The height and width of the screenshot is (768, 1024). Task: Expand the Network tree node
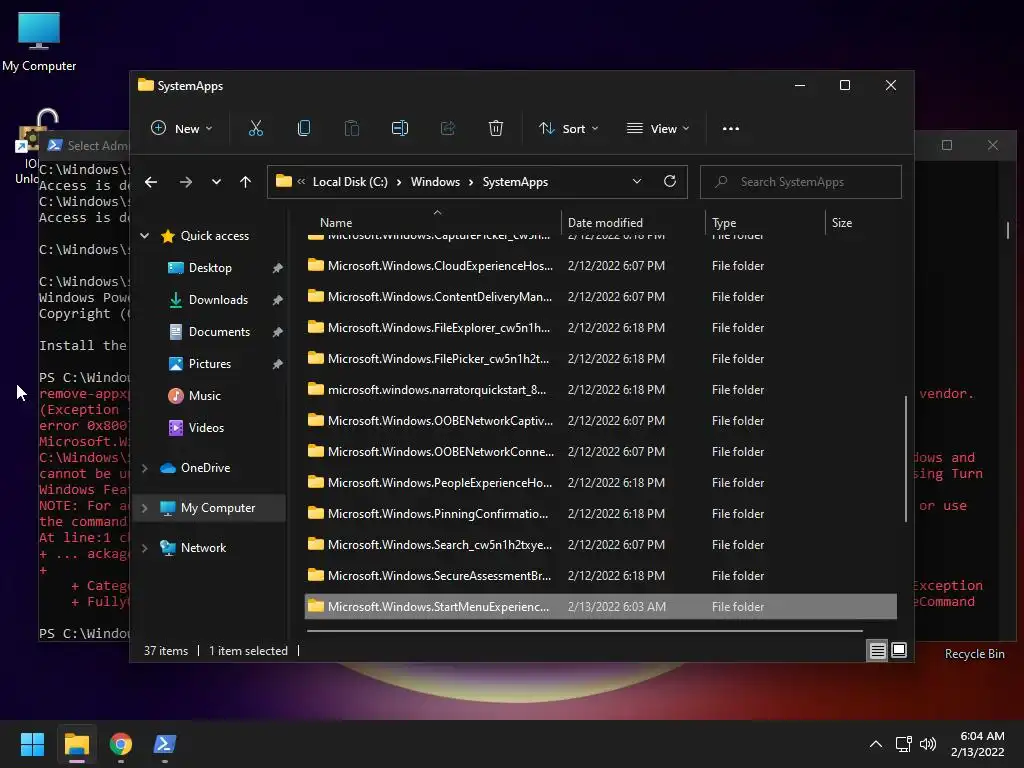click(145, 548)
